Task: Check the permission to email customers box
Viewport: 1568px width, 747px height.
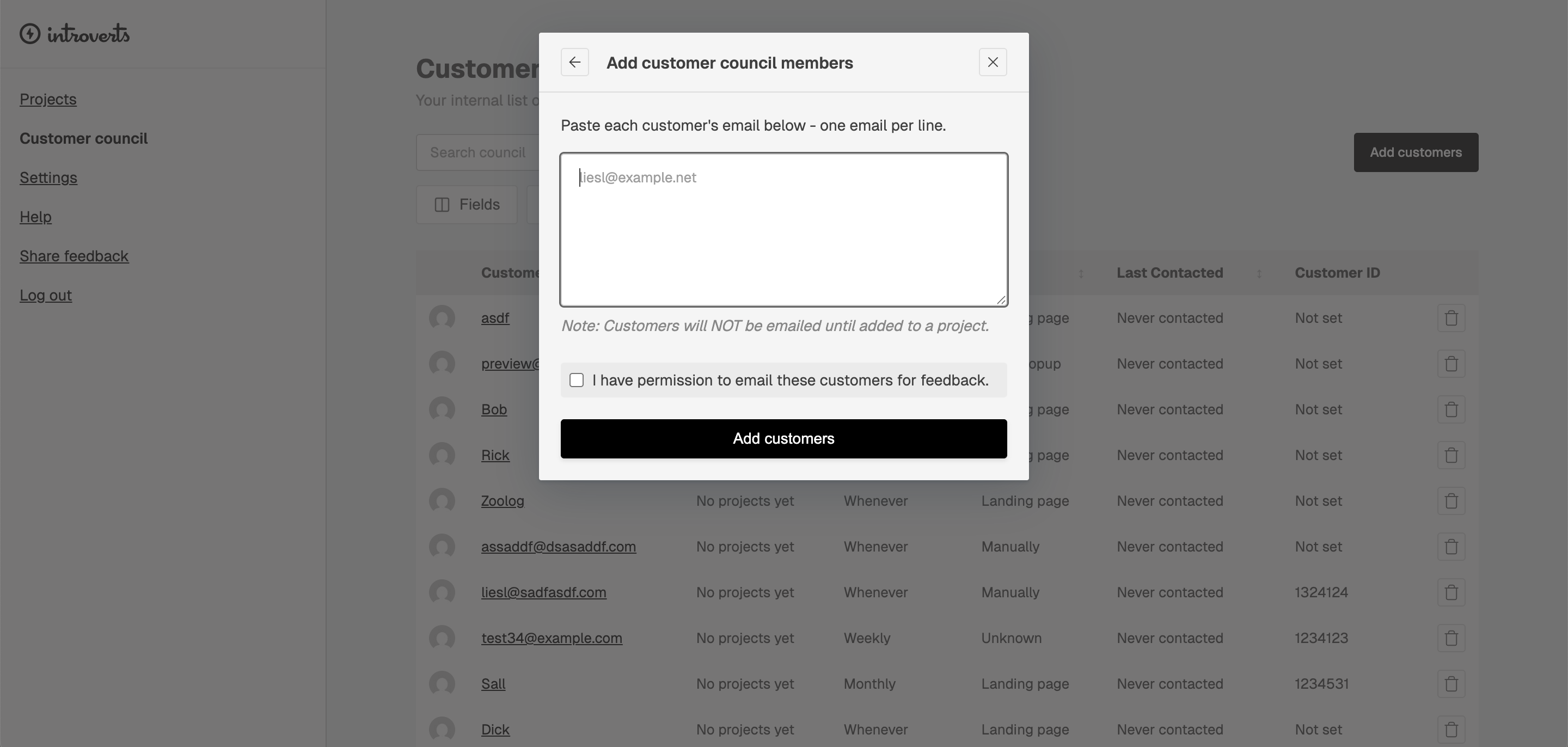Action: pyautogui.click(x=577, y=380)
